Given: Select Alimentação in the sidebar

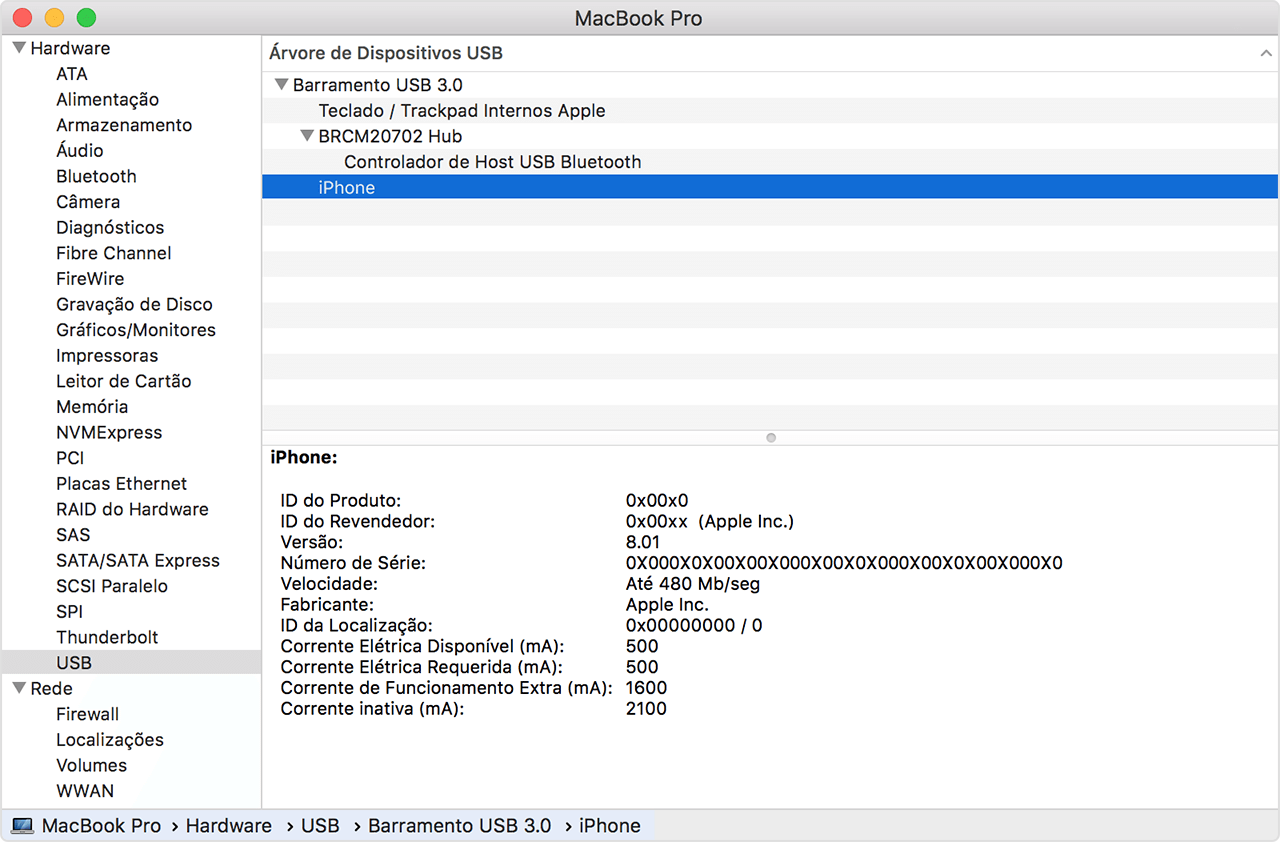Looking at the screenshot, I should coord(107,100).
